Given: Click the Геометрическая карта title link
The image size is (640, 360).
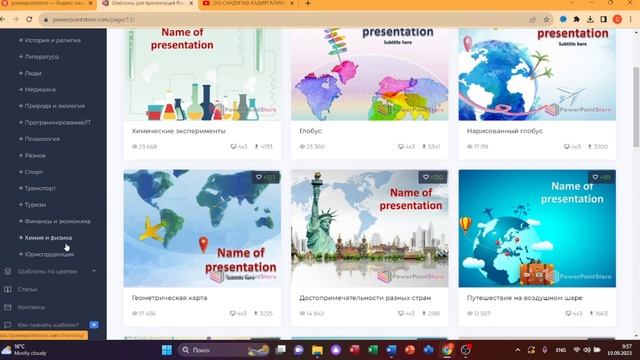Looking at the screenshot, I should [x=169, y=298].
